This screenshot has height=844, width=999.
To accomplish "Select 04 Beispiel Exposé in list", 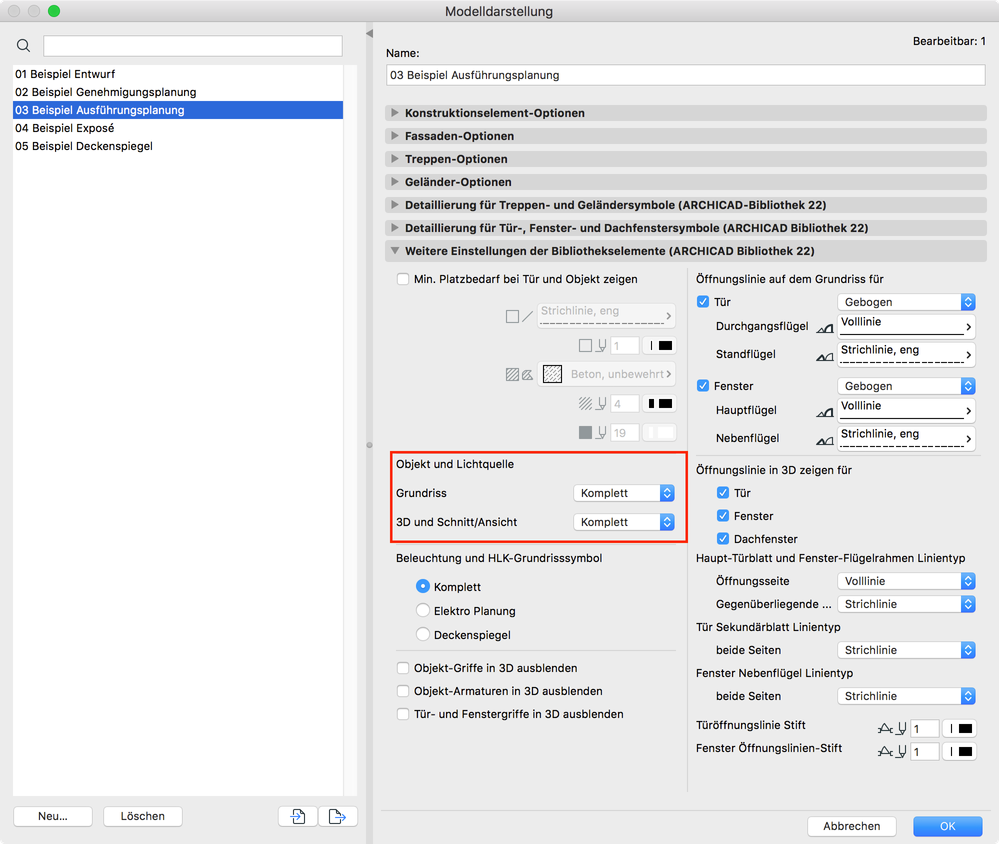I will point(178,128).
